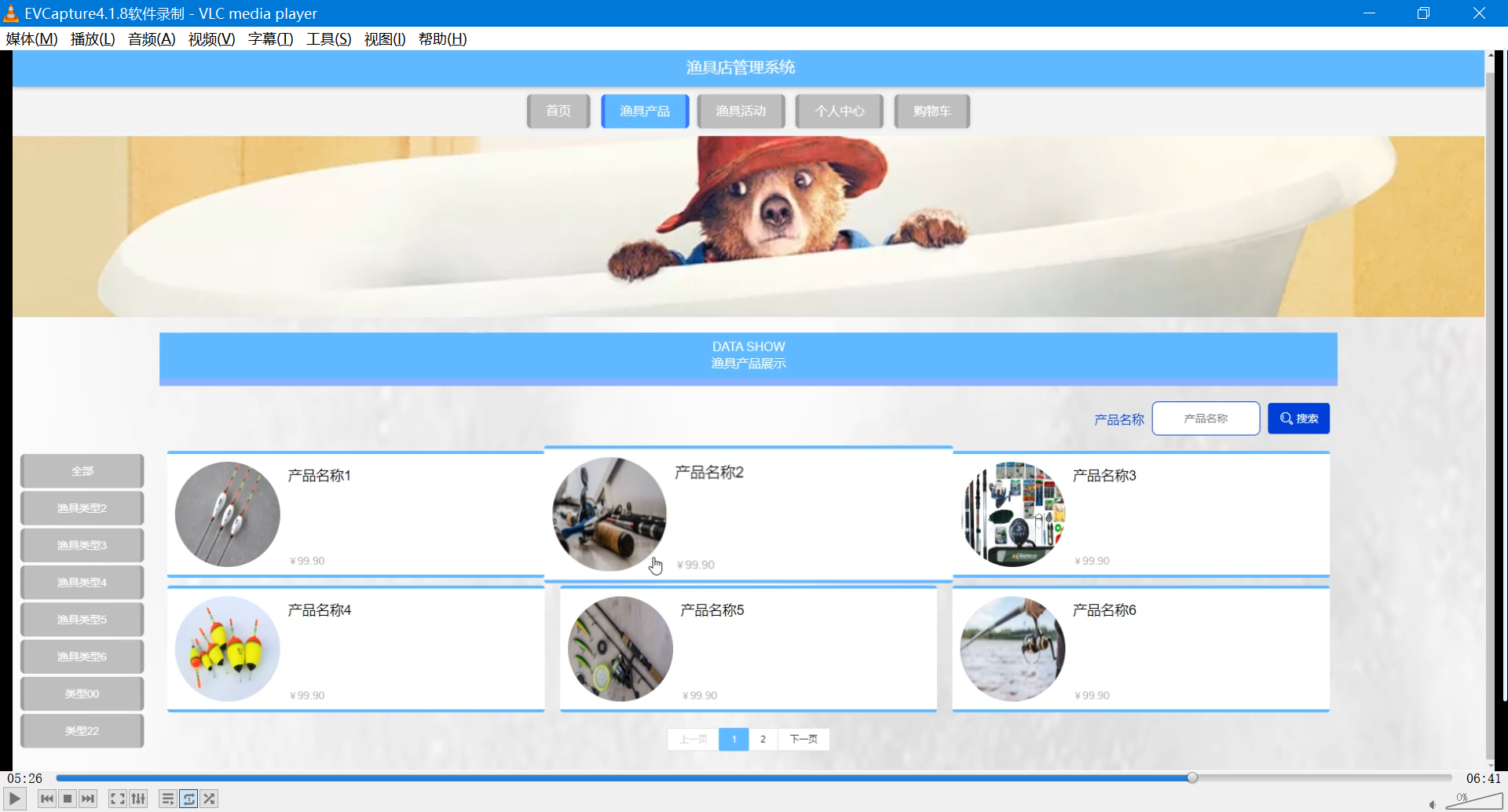Image resolution: width=1508 pixels, height=812 pixels.
Task: Go to the 首页 tab
Action: [558, 111]
